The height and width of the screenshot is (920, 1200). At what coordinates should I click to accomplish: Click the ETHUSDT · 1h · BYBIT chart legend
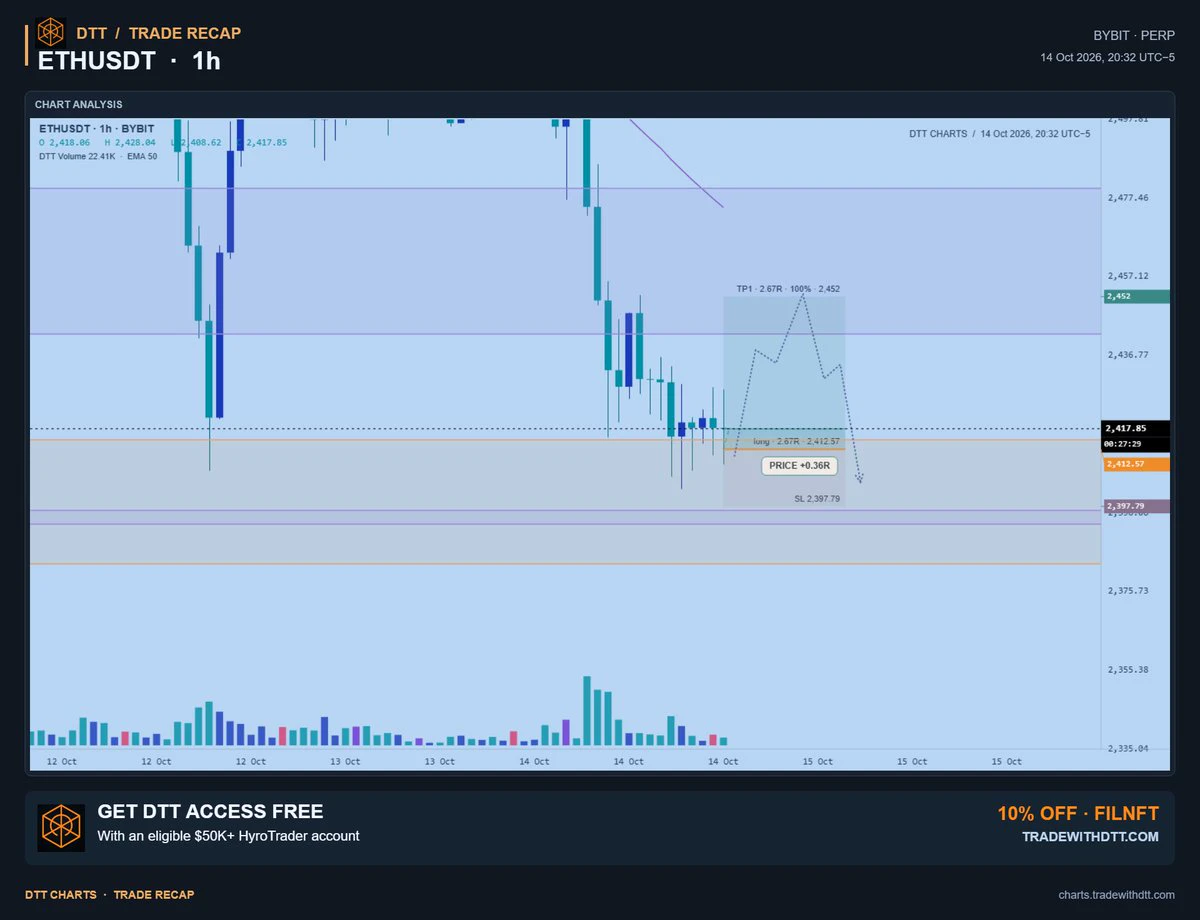[97, 129]
